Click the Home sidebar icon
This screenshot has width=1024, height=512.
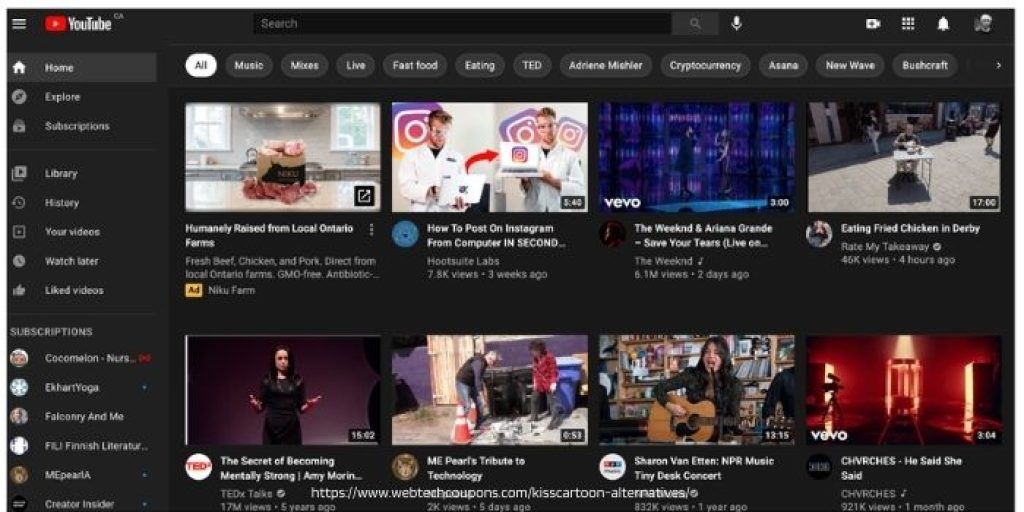pos(20,68)
